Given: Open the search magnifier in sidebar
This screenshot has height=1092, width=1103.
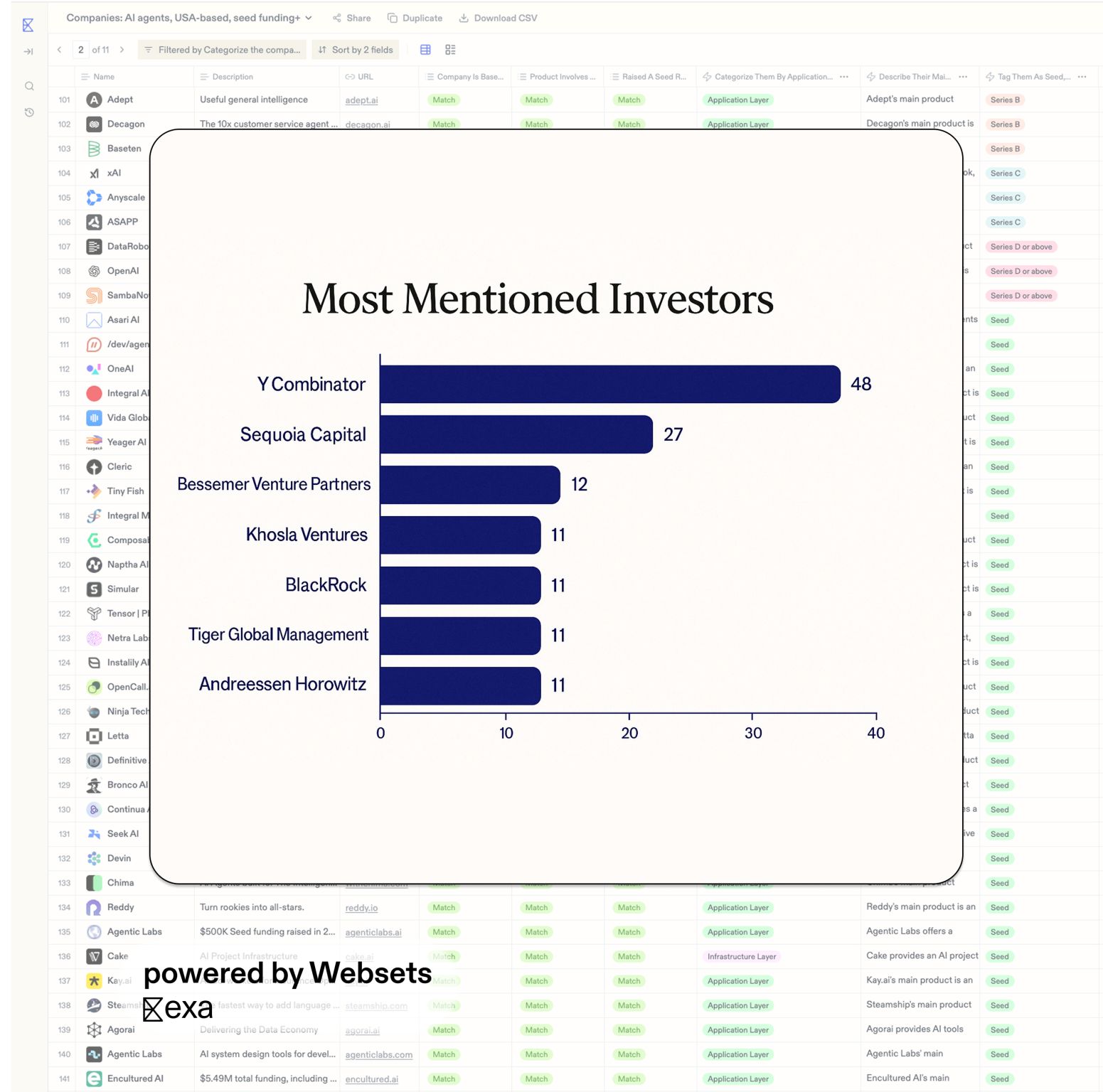Looking at the screenshot, I should pyautogui.click(x=29, y=86).
